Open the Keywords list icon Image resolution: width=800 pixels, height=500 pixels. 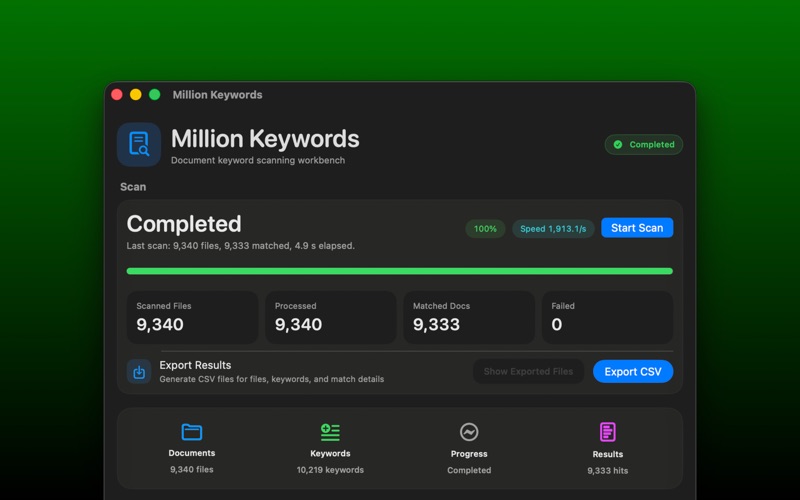pos(330,432)
